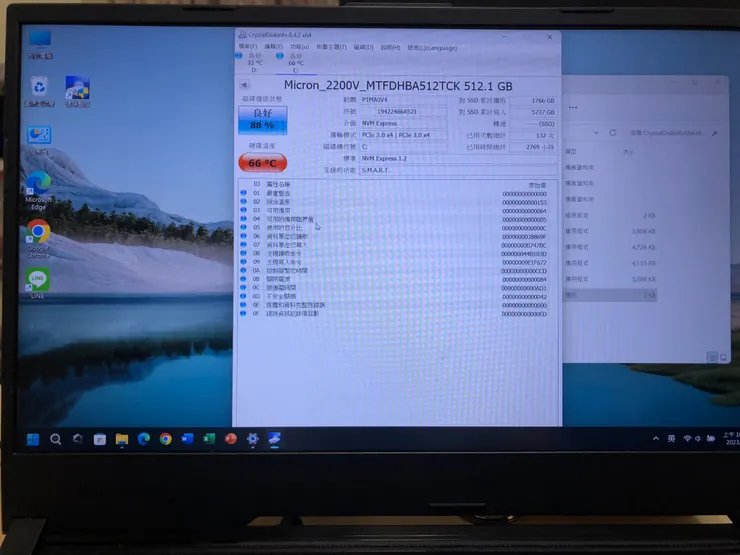Open Word from the taskbar
740x555 pixels.
click(187, 439)
